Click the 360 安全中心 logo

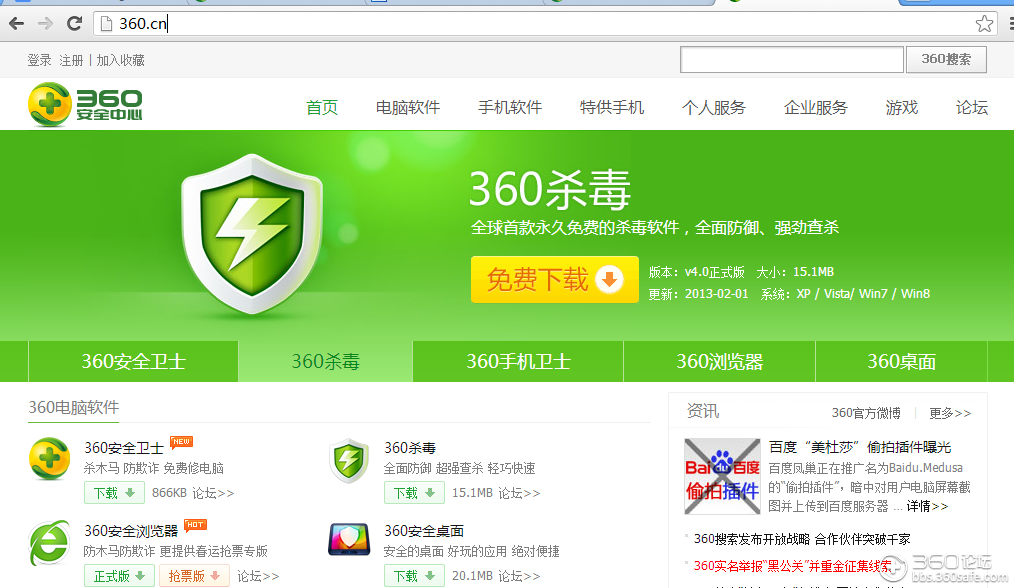point(85,104)
